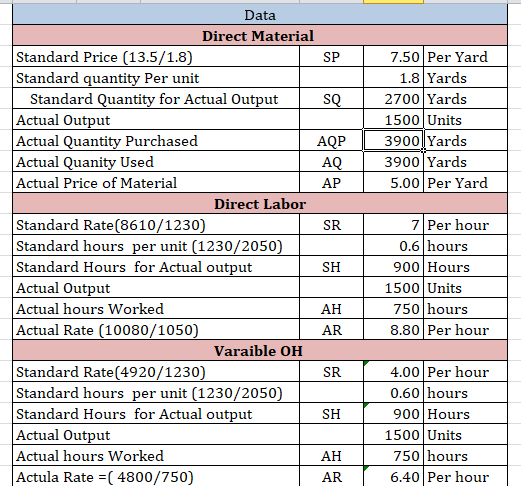Click 900 value in Variable OH section
Viewport: 521px width, 486px height.
(393, 414)
